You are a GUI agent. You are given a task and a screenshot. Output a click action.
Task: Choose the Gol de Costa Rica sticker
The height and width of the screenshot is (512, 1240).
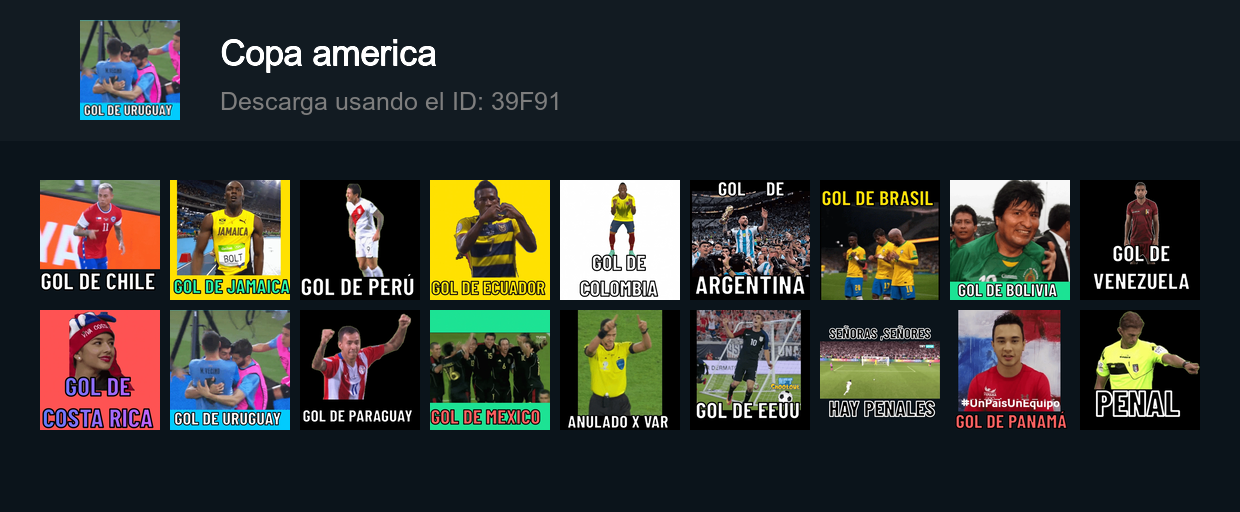click(100, 370)
